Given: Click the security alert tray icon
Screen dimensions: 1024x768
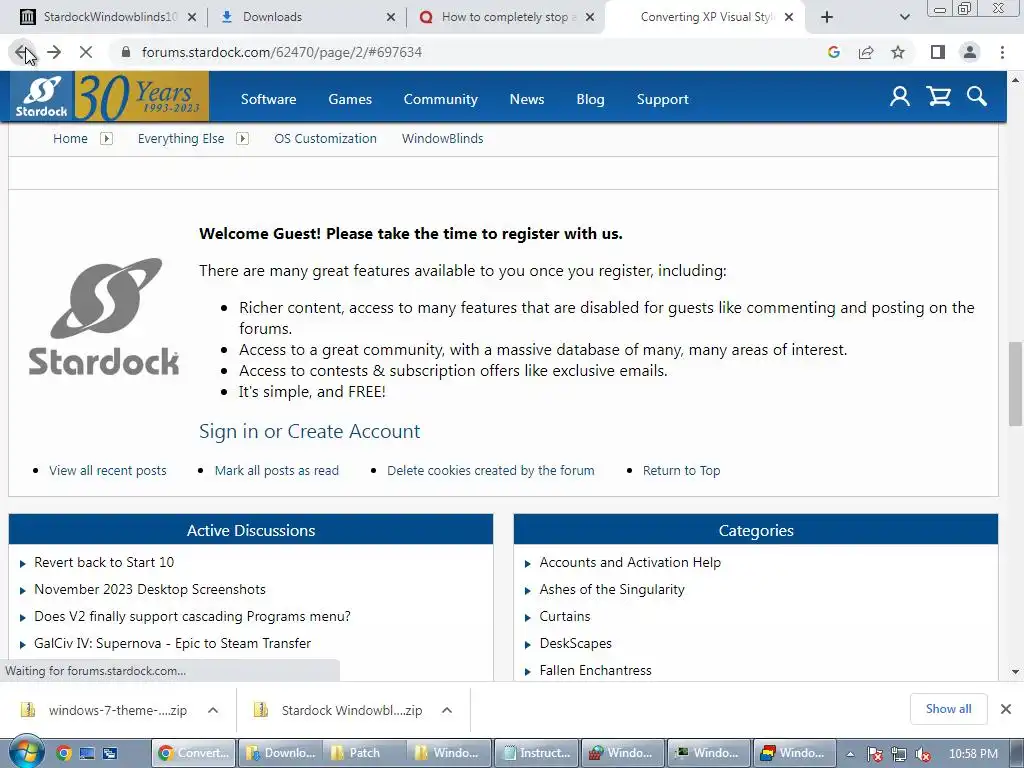Looking at the screenshot, I should (875, 754).
